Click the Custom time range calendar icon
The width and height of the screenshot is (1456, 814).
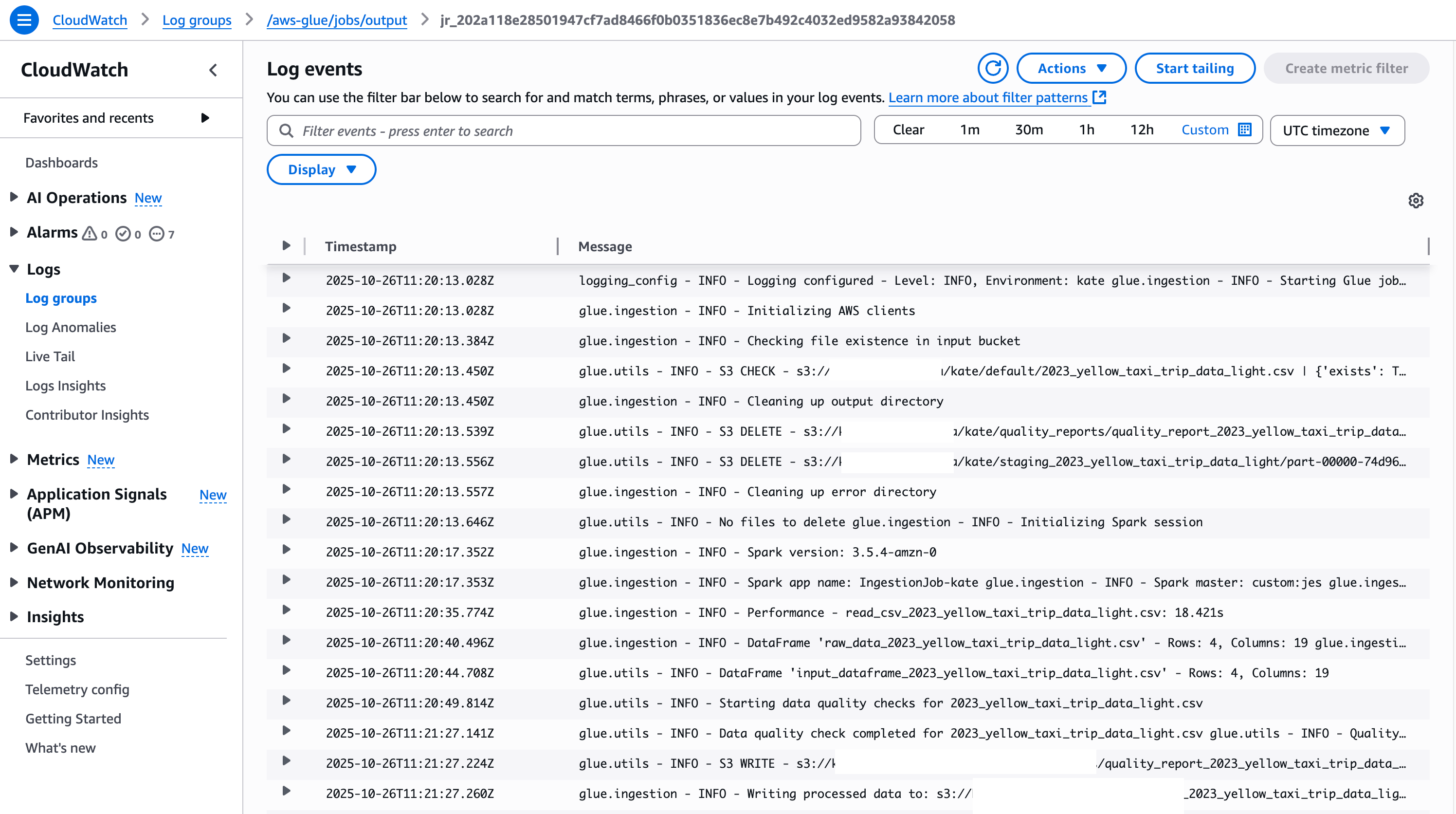click(1245, 130)
